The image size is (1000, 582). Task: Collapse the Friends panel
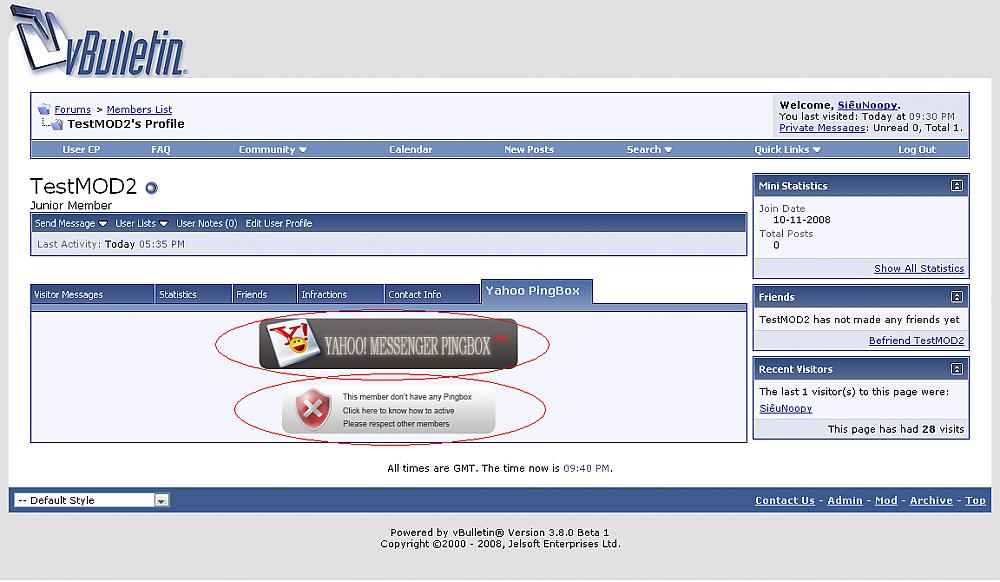(x=957, y=297)
